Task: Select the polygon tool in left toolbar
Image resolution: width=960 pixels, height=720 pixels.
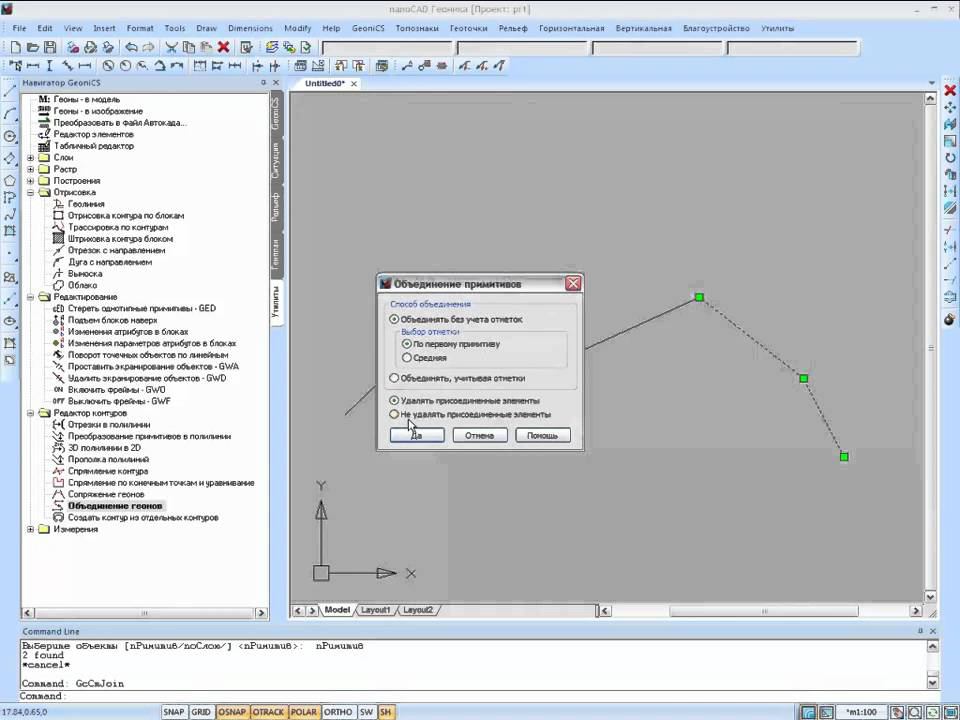Action: click(x=10, y=180)
